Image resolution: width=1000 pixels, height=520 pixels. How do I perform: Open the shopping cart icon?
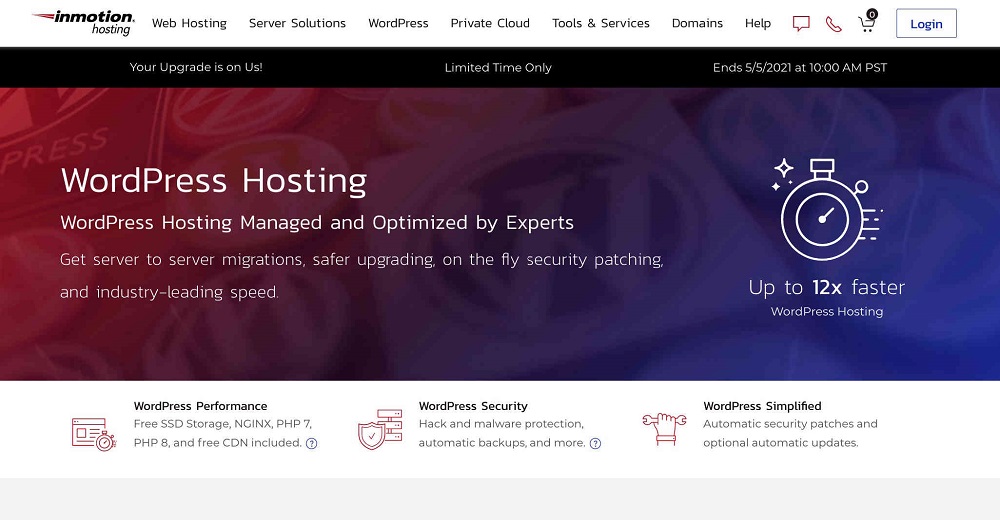pos(866,23)
